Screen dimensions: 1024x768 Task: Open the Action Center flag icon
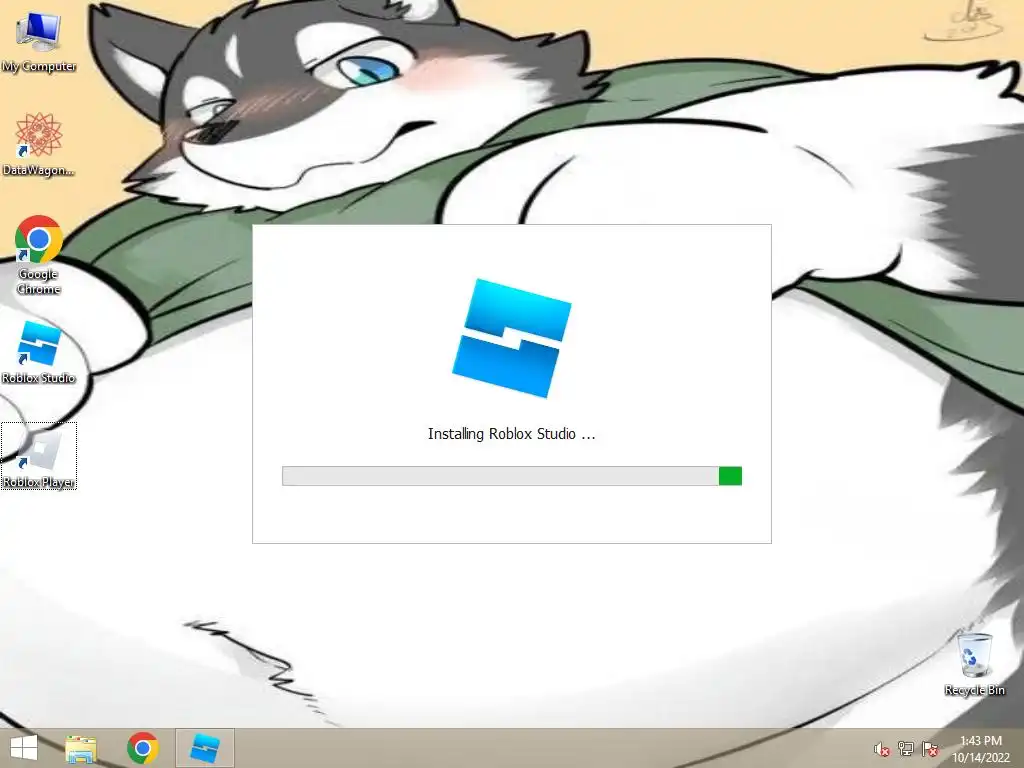[930, 749]
